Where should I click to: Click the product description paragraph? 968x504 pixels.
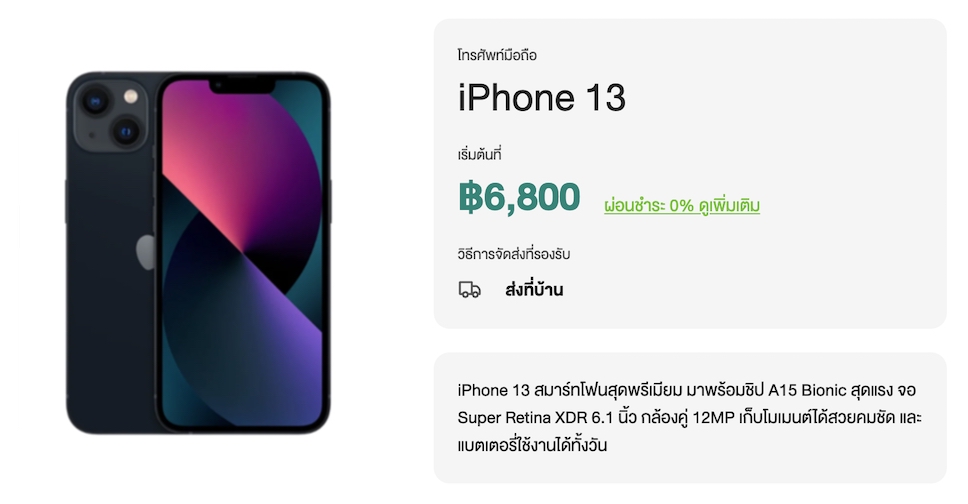(x=690, y=418)
